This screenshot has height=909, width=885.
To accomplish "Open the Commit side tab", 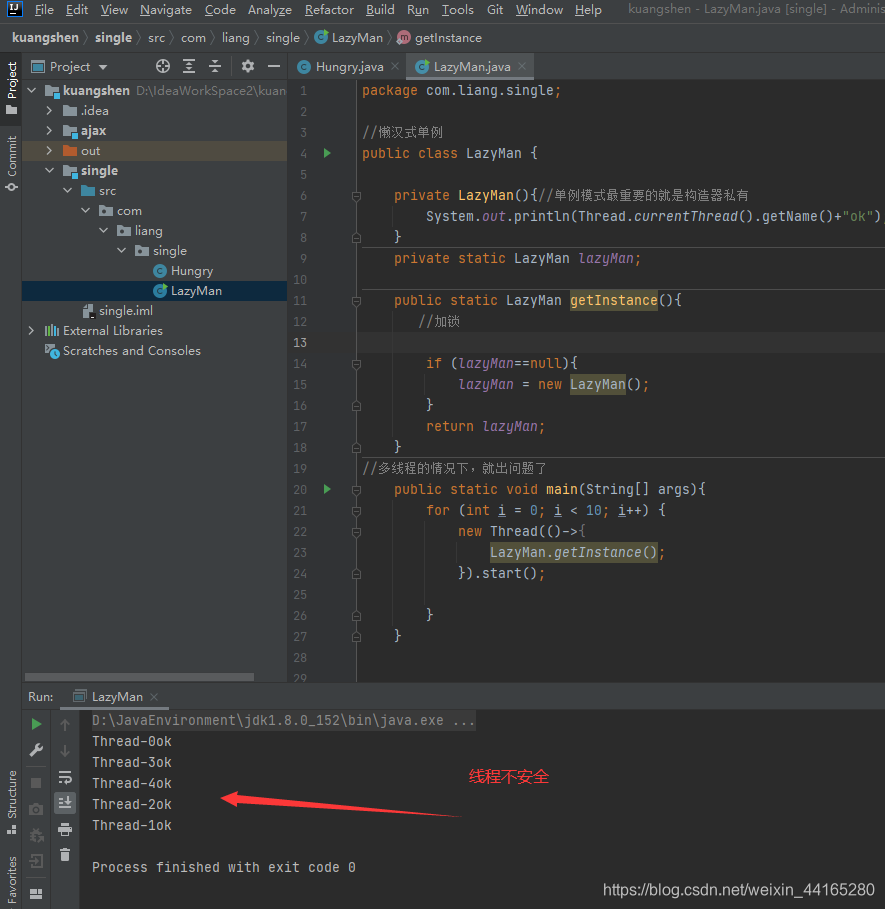I will point(12,163).
